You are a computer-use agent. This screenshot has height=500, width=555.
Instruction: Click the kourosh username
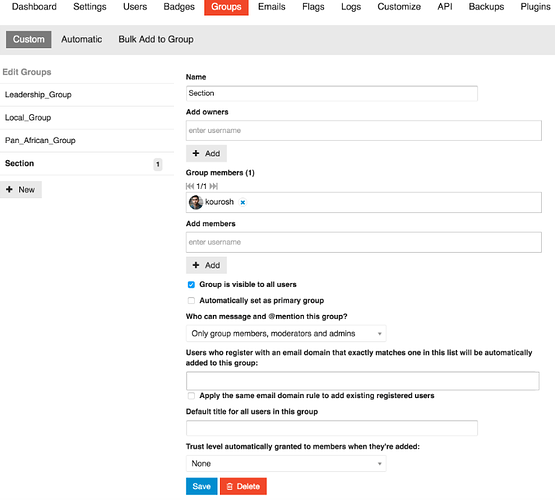coord(219,202)
